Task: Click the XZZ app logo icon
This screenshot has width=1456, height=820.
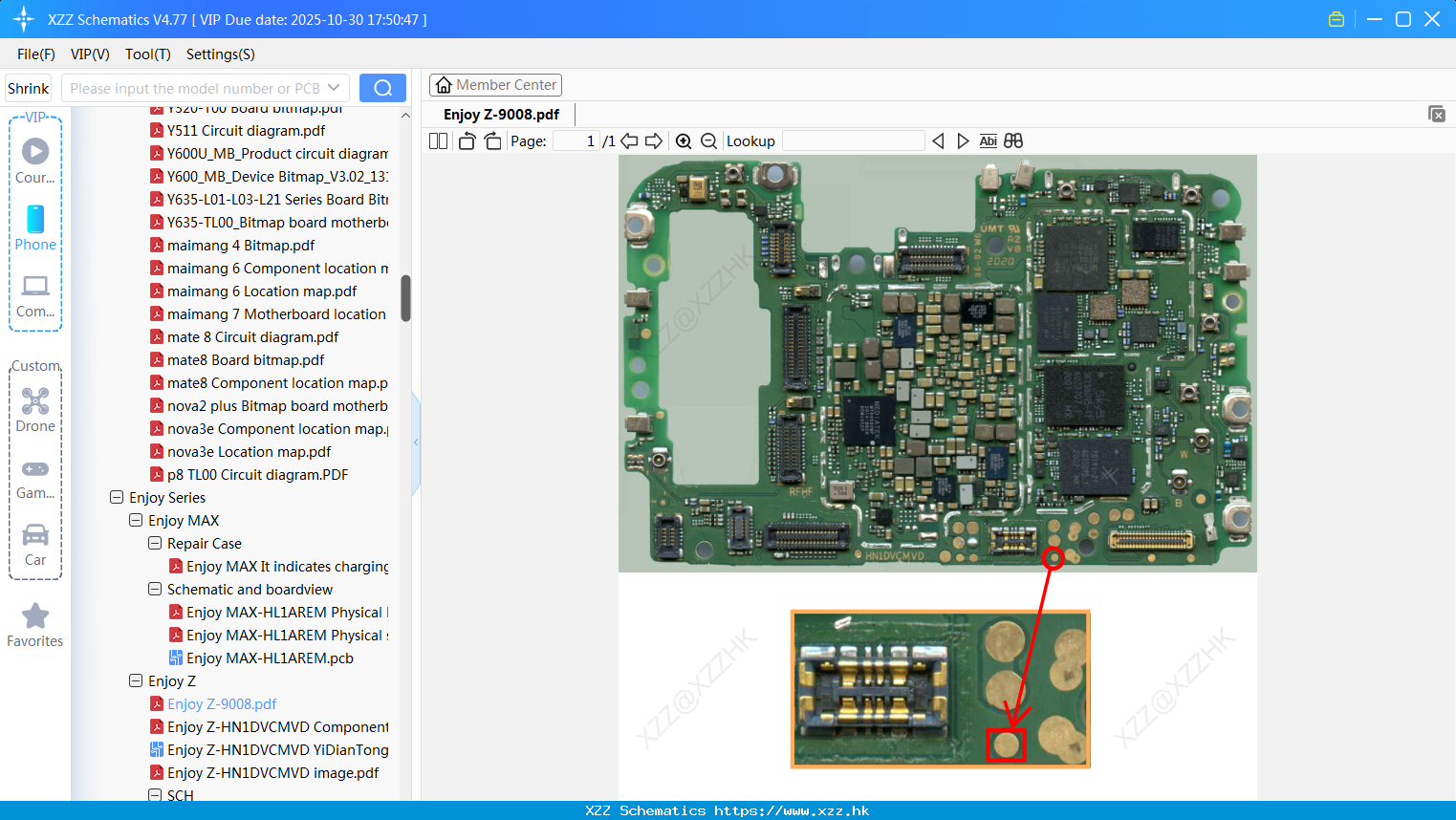Action: 23,19
